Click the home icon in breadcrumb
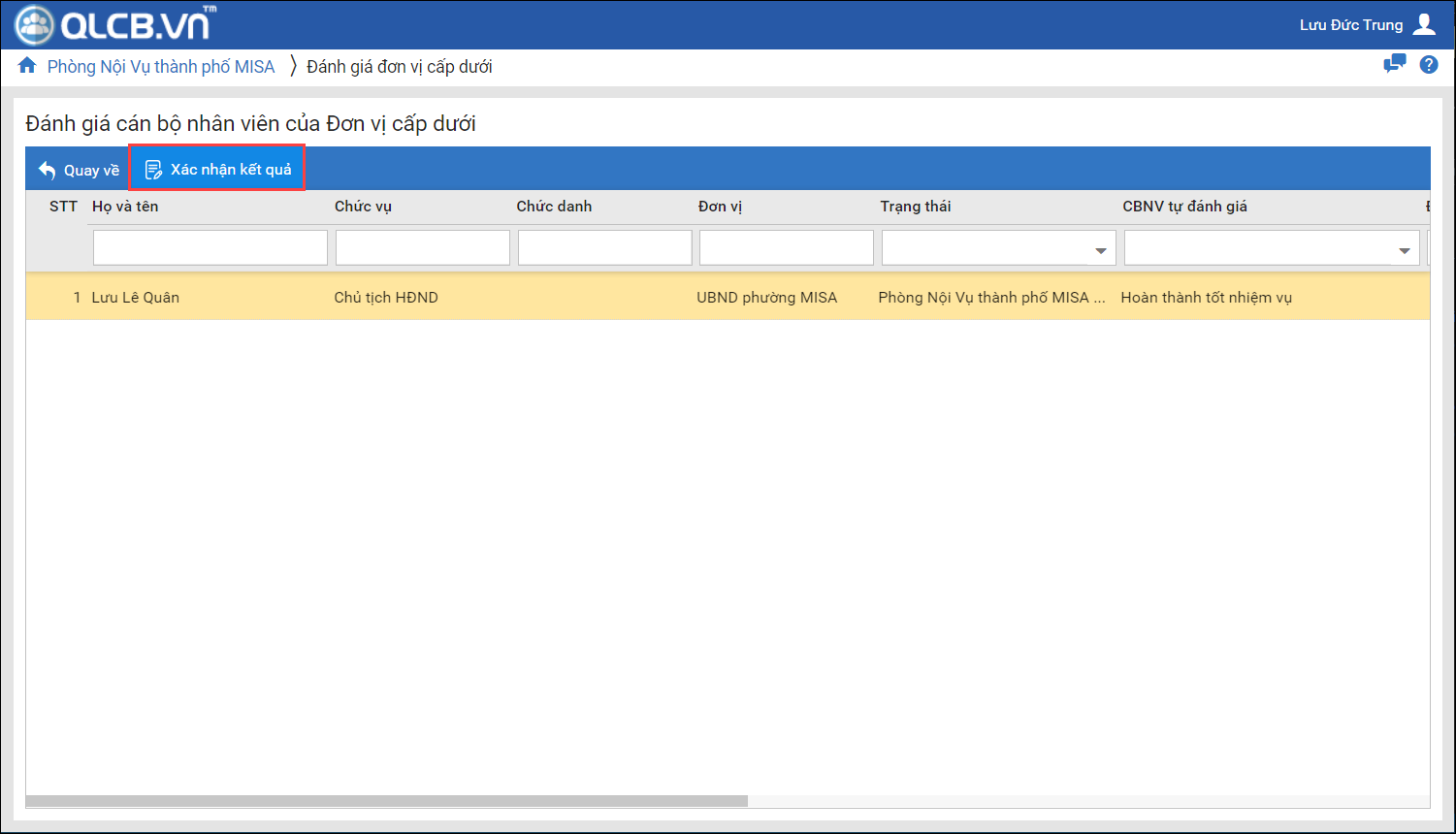The height and width of the screenshot is (834, 1456). click(27, 66)
